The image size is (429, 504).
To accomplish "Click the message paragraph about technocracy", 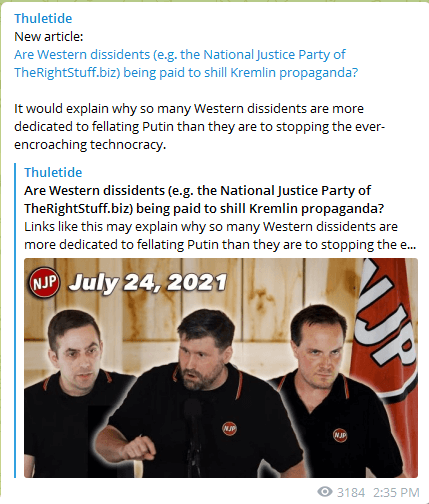I will point(199,126).
